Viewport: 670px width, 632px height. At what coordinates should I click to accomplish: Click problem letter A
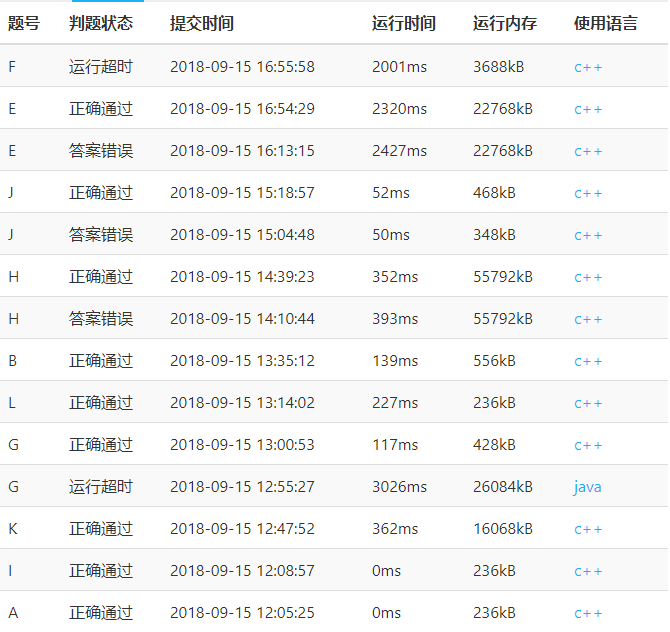click(13, 612)
